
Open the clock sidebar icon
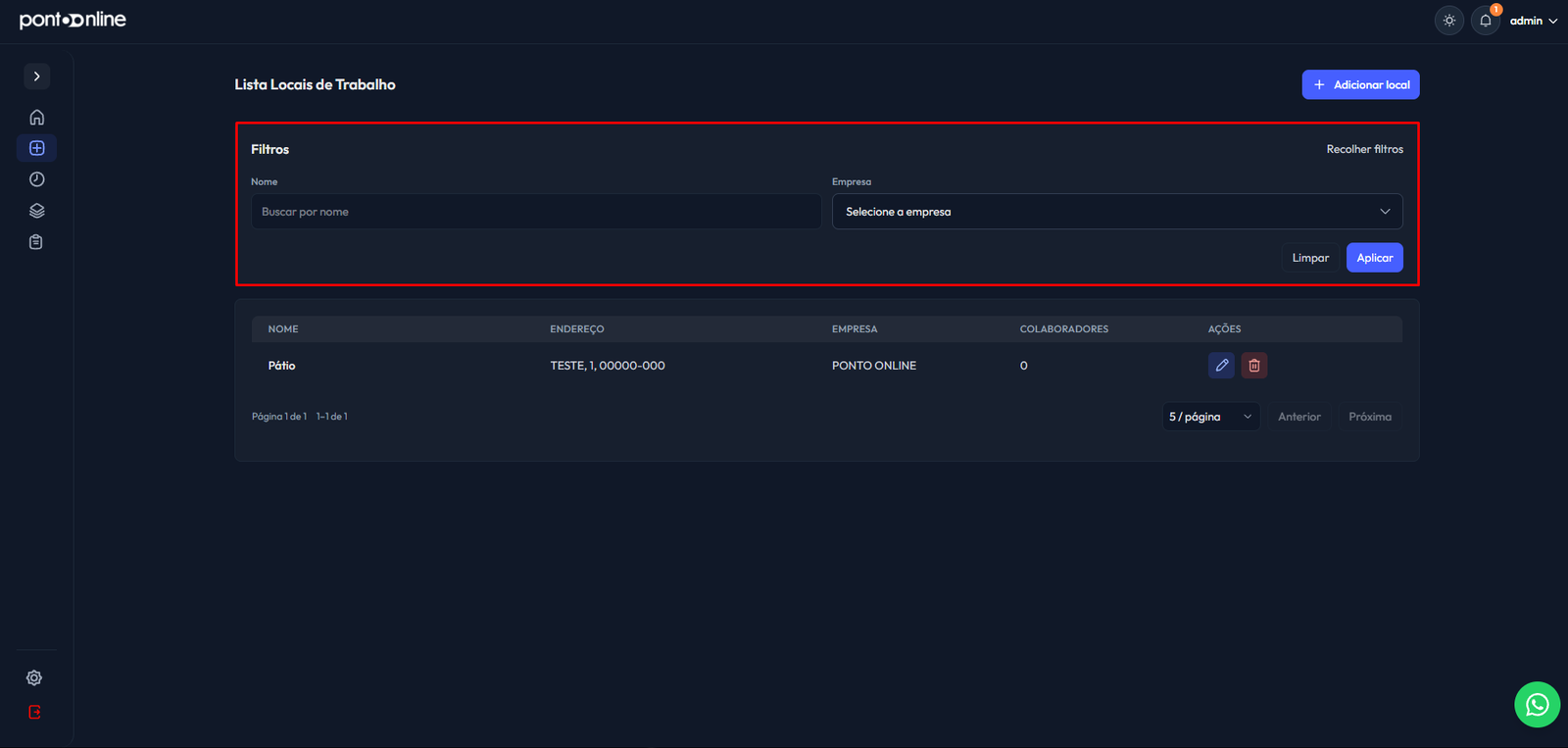(36, 179)
